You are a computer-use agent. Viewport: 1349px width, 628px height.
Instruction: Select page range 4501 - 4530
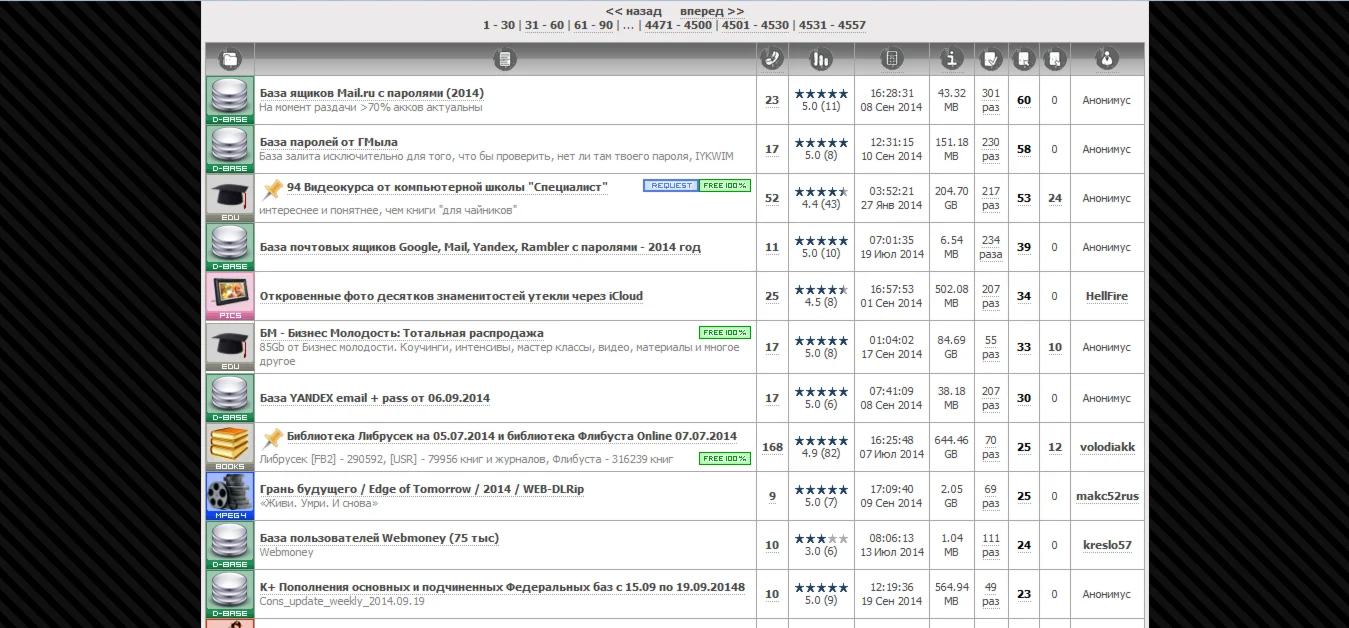(755, 26)
